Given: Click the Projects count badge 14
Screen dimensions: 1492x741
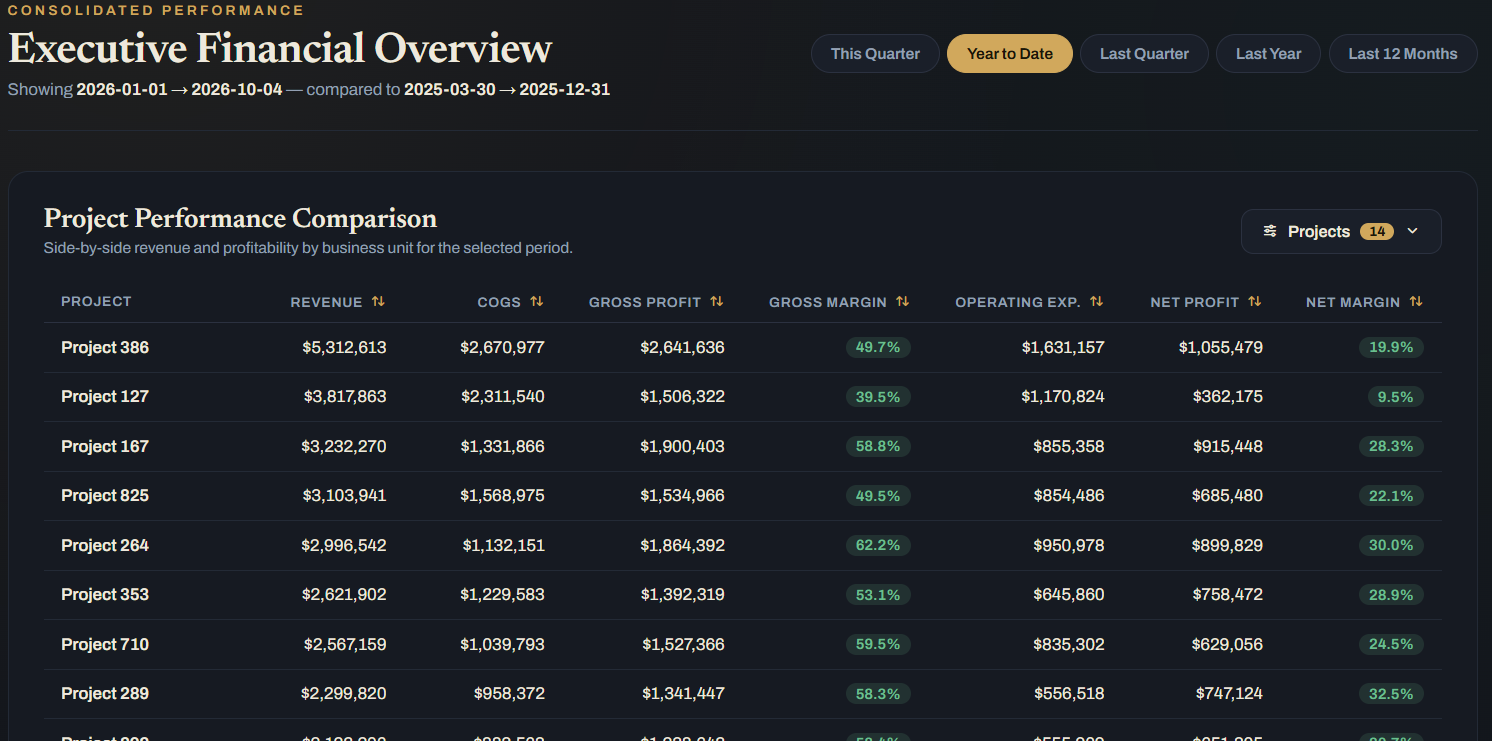Looking at the screenshot, I should [1377, 231].
